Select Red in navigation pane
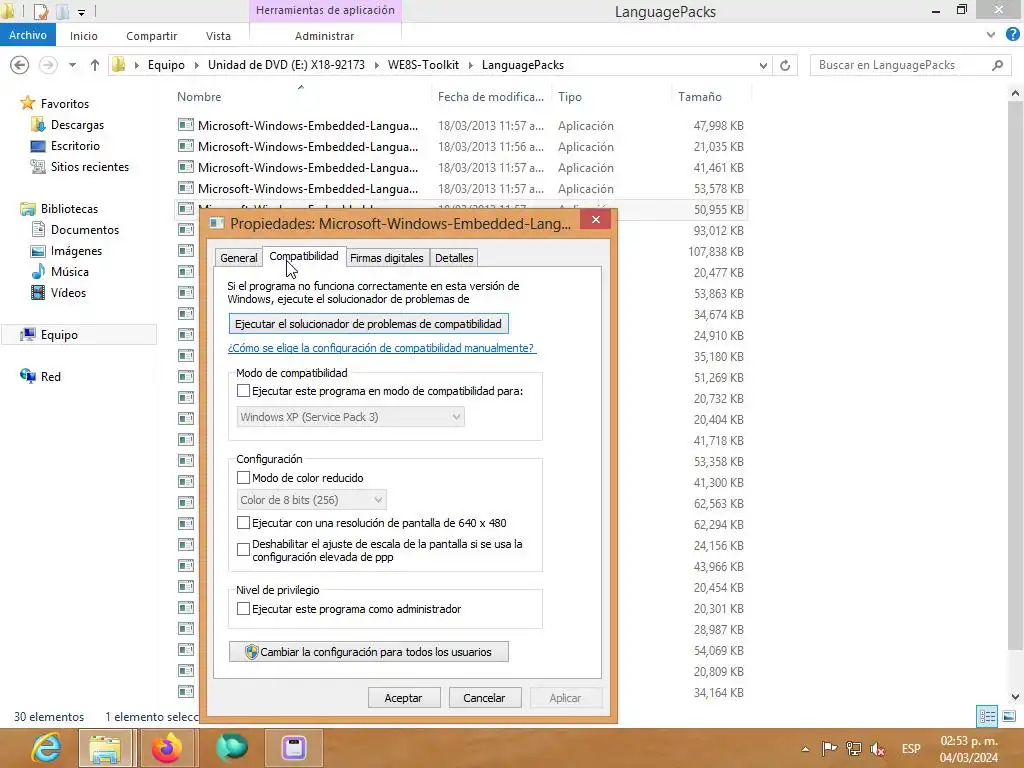Screen dimensions: 1024x768 (x=50, y=376)
